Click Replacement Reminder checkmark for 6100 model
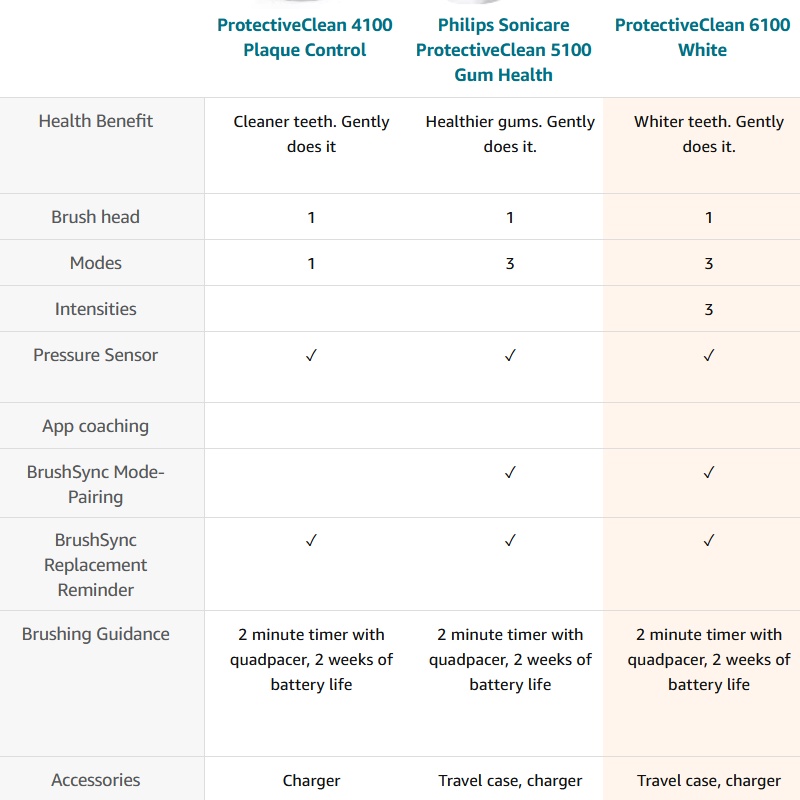Screen dimensions: 800x800 coord(709,540)
